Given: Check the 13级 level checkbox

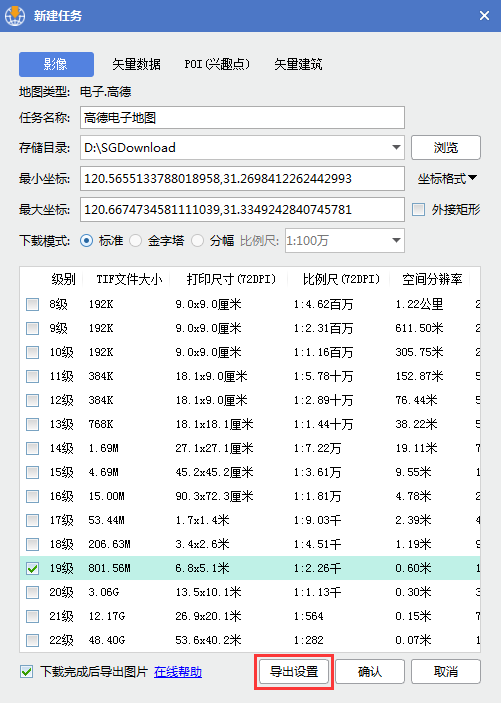Looking at the screenshot, I should [32, 424].
